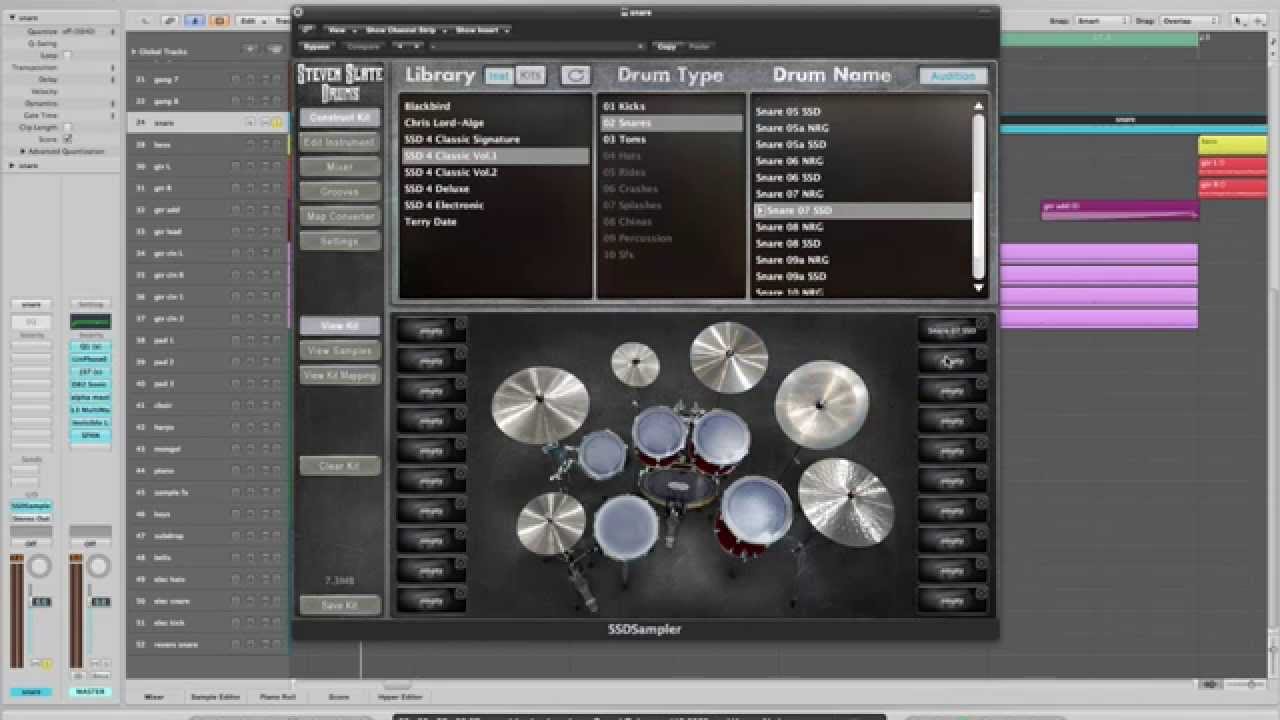
Task: Reload the SSD library with the refresh icon
Action: point(575,75)
